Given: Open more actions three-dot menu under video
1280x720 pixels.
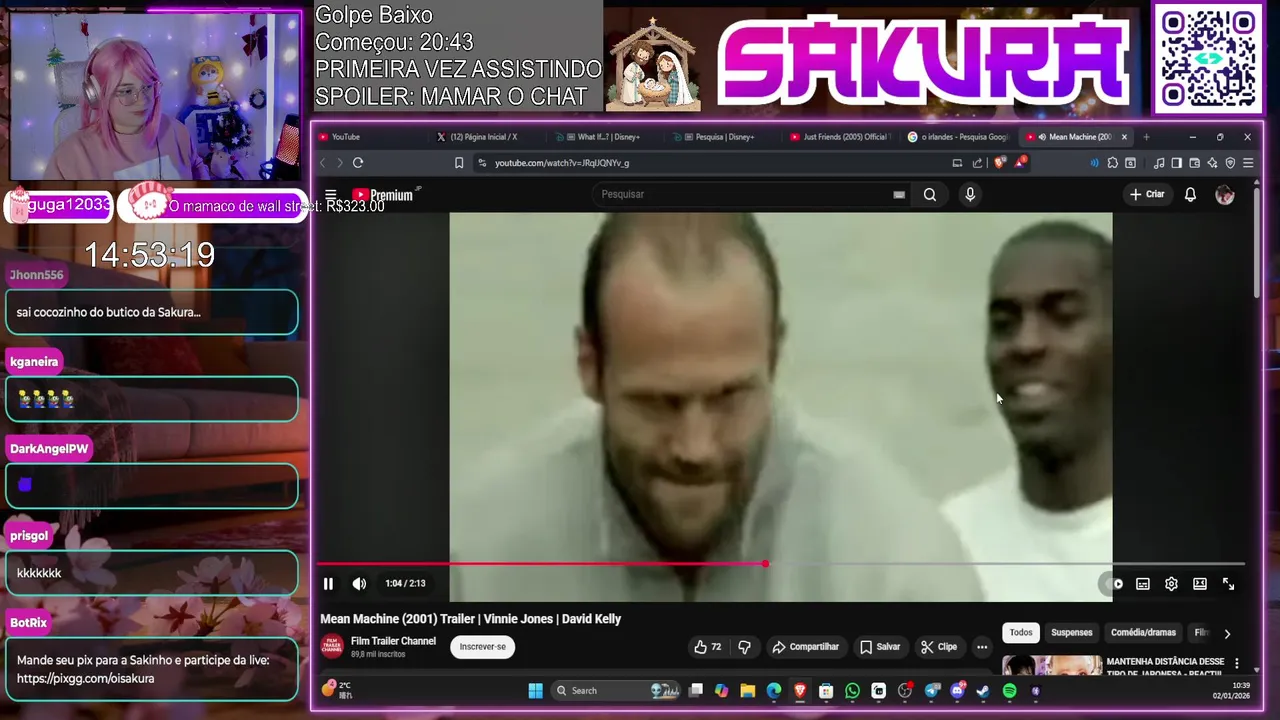Looking at the screenshot, I should pos(982,647).
